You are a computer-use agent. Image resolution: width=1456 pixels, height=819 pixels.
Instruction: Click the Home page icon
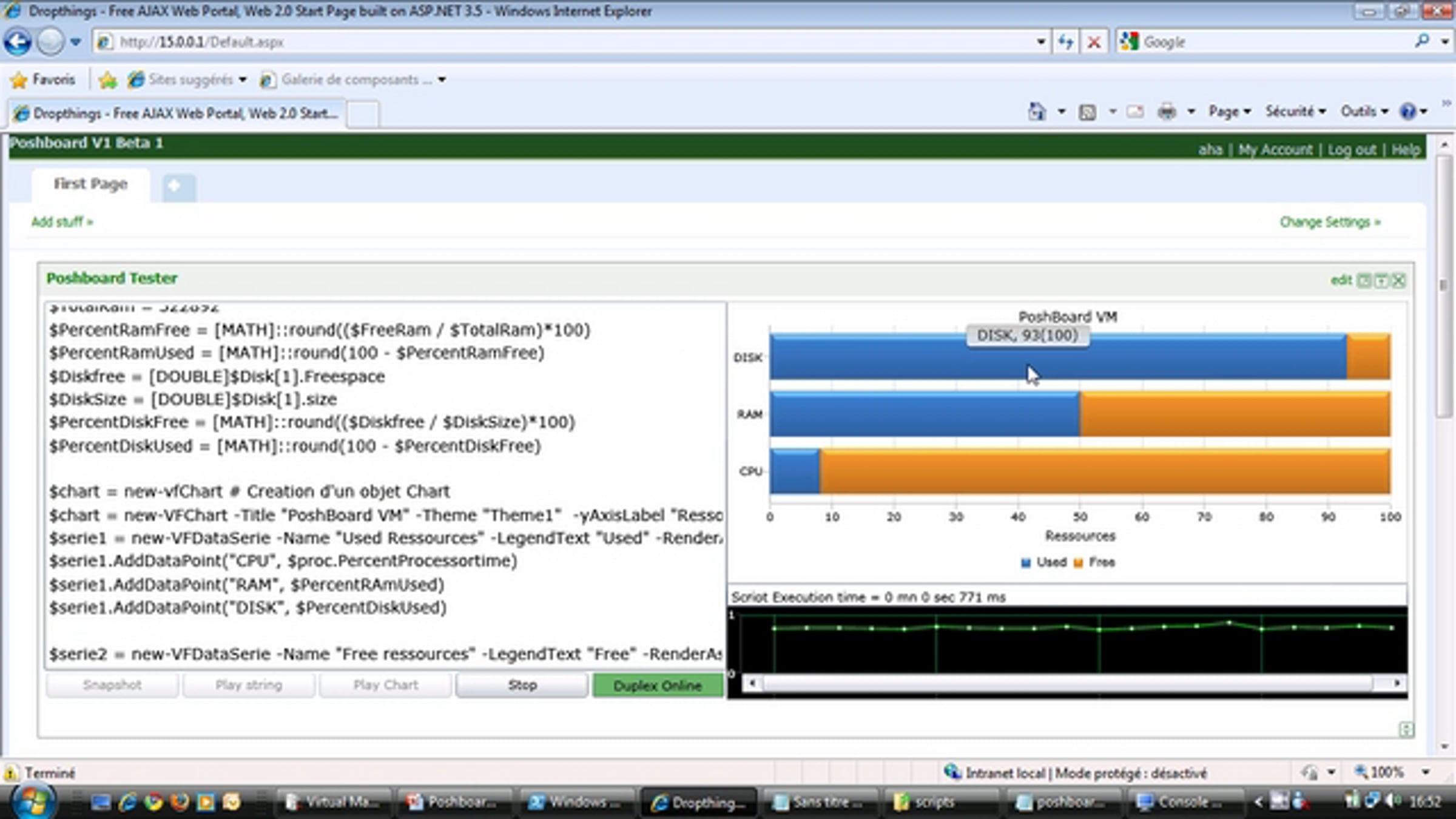coord(1037,112)
